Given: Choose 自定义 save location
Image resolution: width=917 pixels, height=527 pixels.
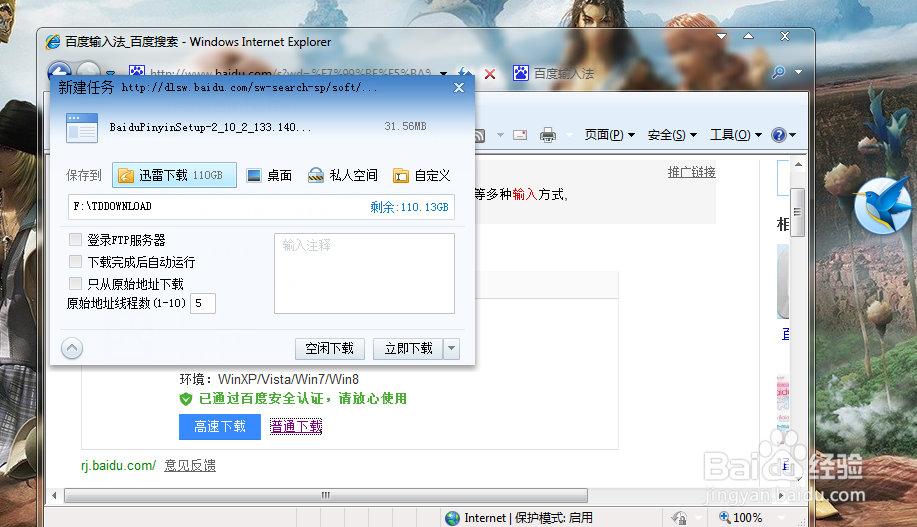Looking at the screenshot, I should point(422,175).
